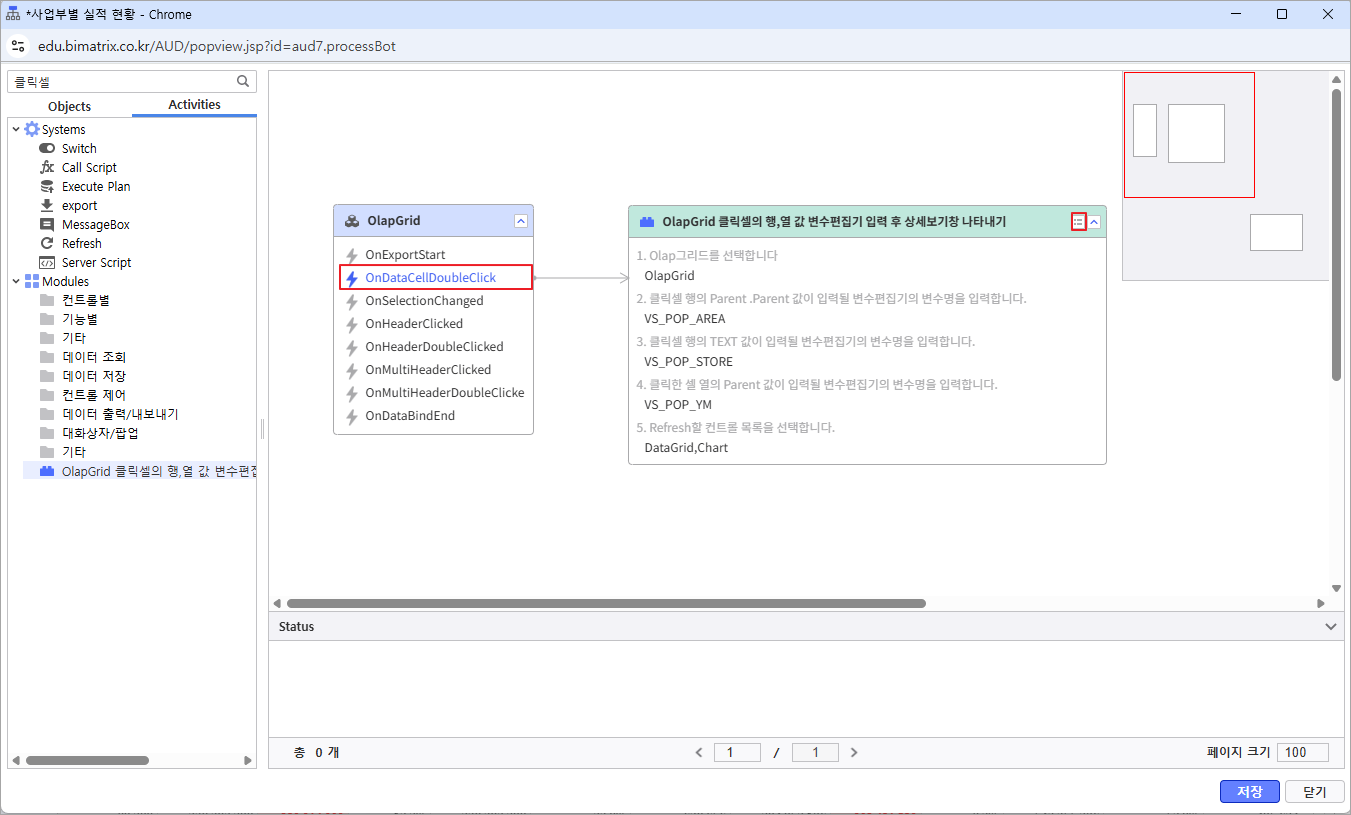Click the canvas scroll-down arrow

coord(1336,589)
